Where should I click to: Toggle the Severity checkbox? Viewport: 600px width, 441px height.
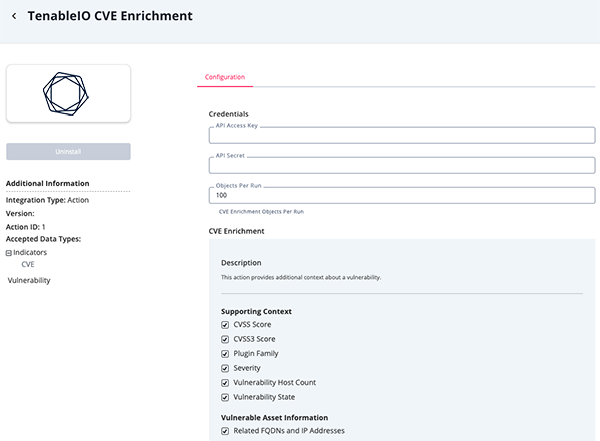[x=225, y=369]
